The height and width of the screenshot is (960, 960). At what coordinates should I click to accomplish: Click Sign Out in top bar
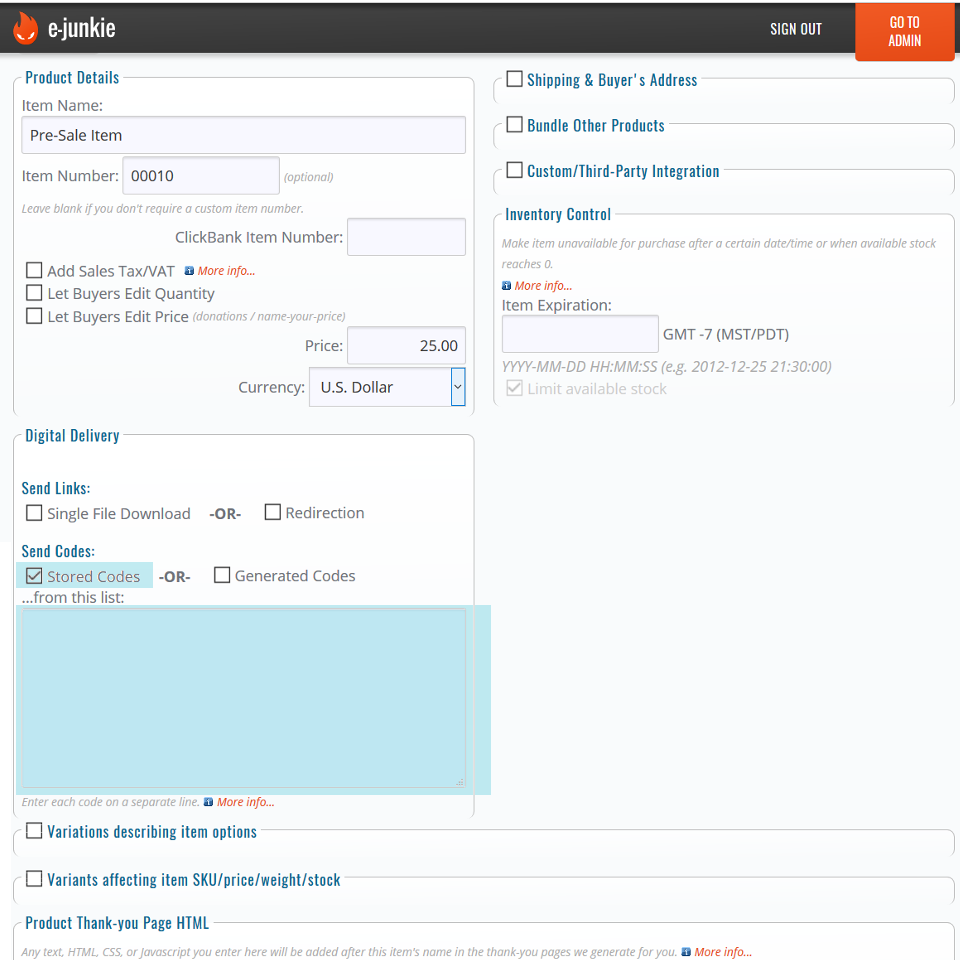795,29
